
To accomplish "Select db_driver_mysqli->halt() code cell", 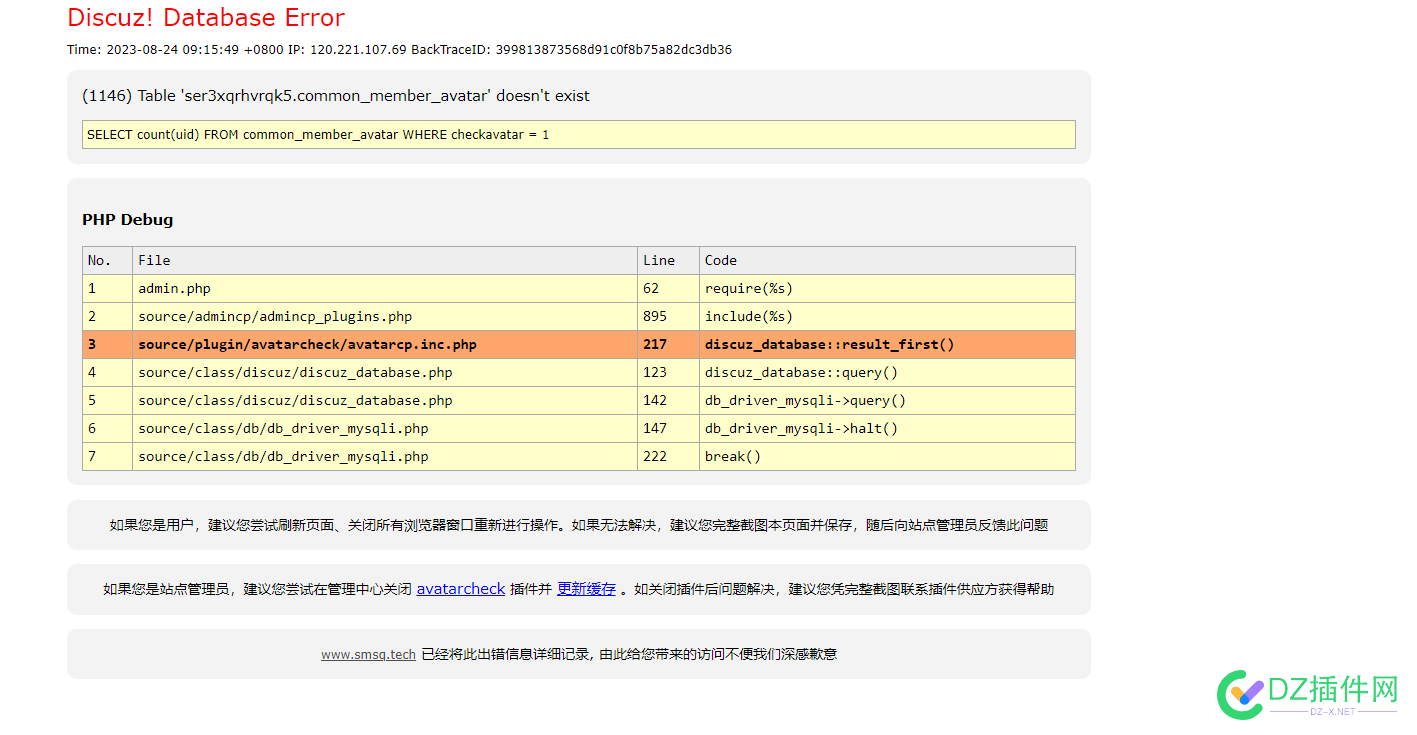I will 888,428.
